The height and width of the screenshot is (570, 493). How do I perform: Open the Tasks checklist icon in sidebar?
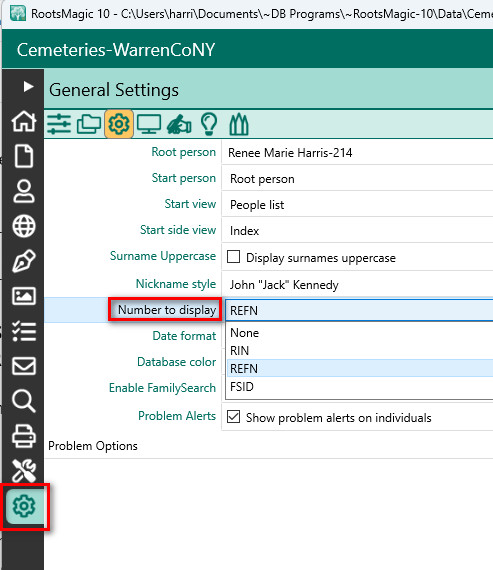click(x=24, y=331)
